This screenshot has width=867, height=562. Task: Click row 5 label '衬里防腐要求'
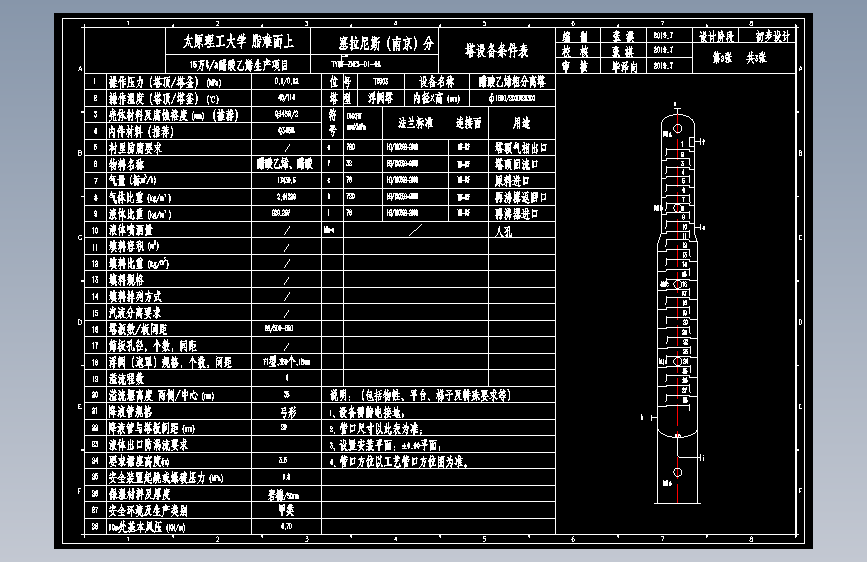tap(135, 148)
